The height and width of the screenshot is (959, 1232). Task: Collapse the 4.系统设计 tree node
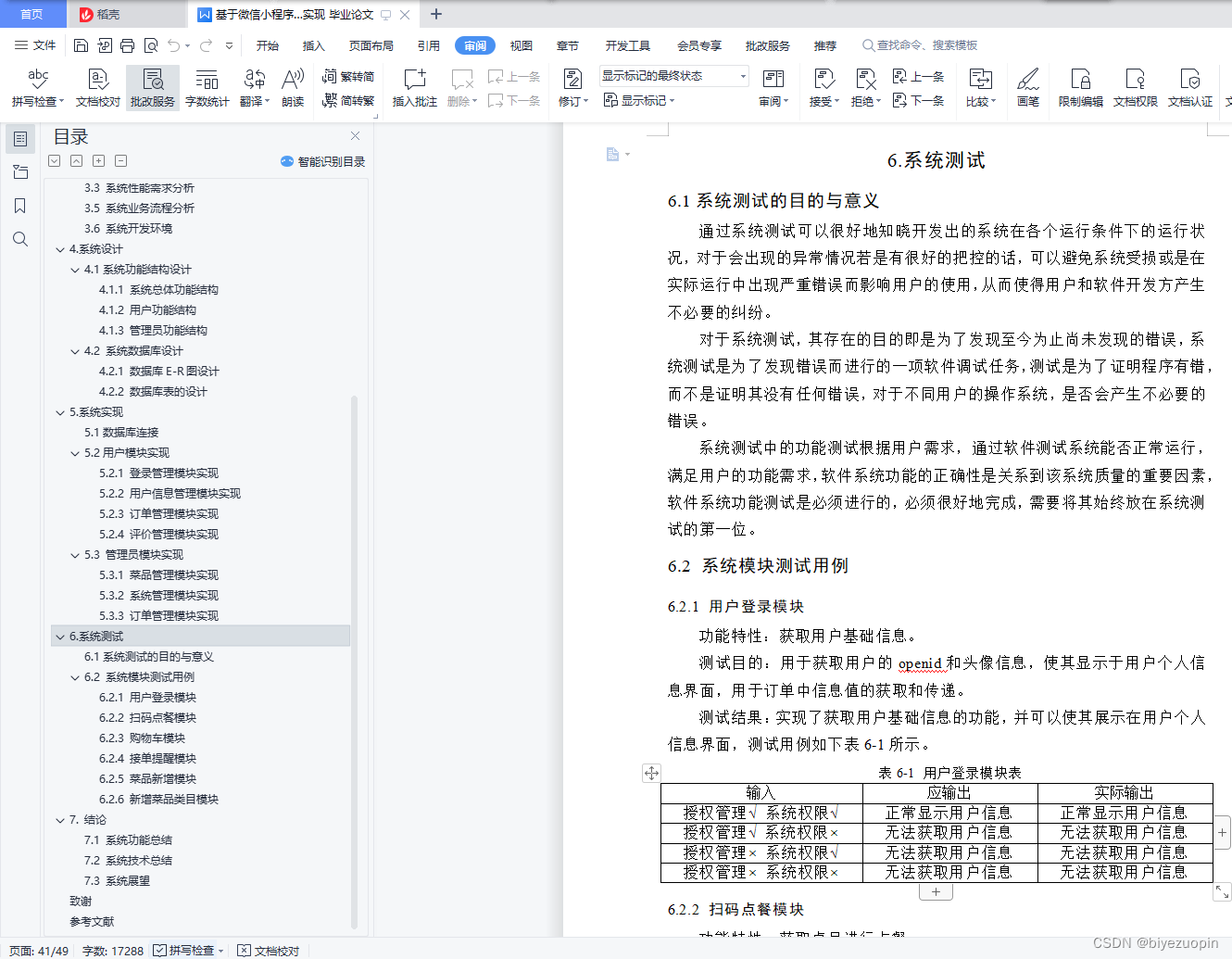pyautogui.click(x=60, y=249)
